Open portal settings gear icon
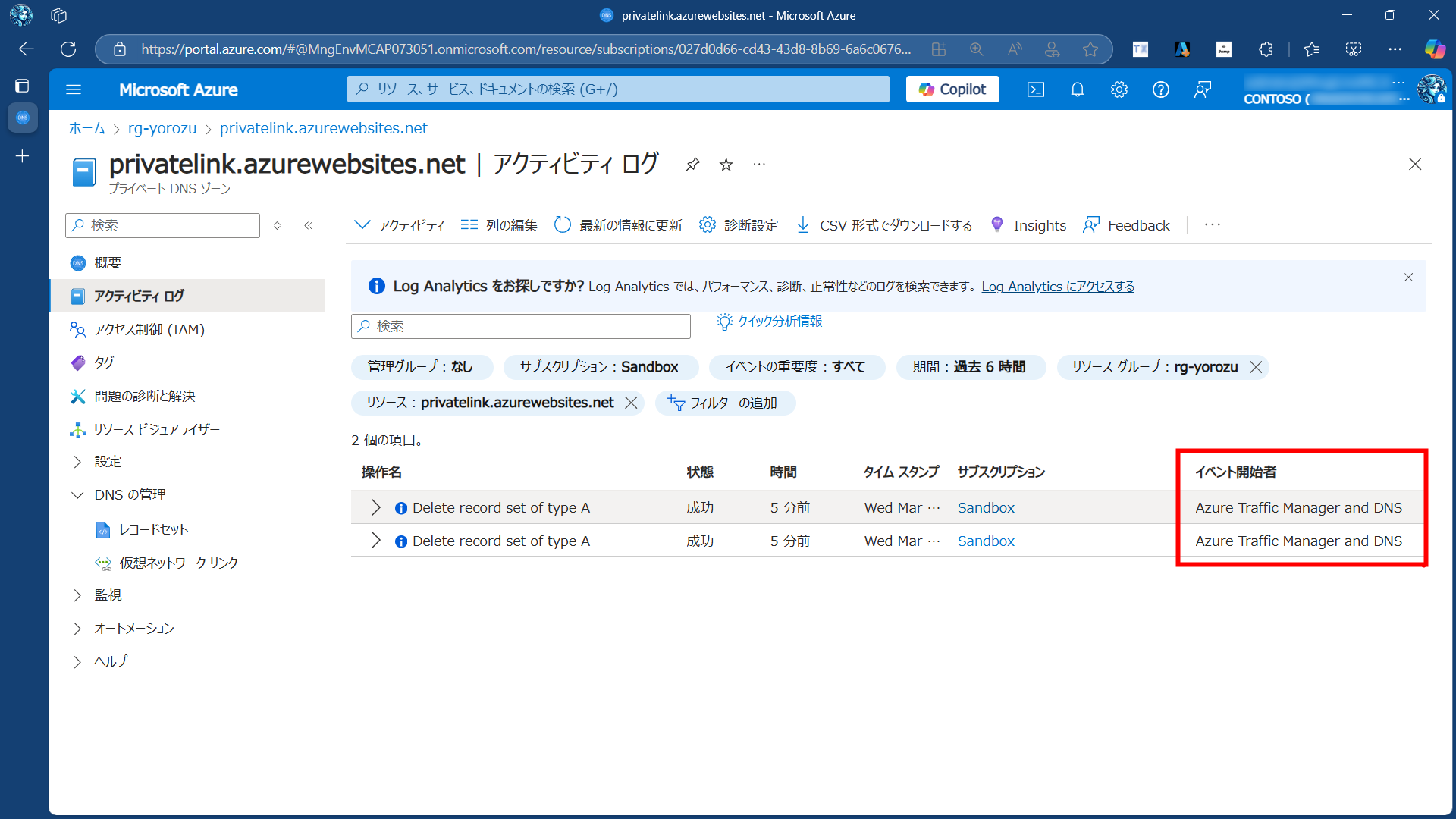Viewport: 1456px width, 819px height. pyautogui.click(x=1119, y=89)
